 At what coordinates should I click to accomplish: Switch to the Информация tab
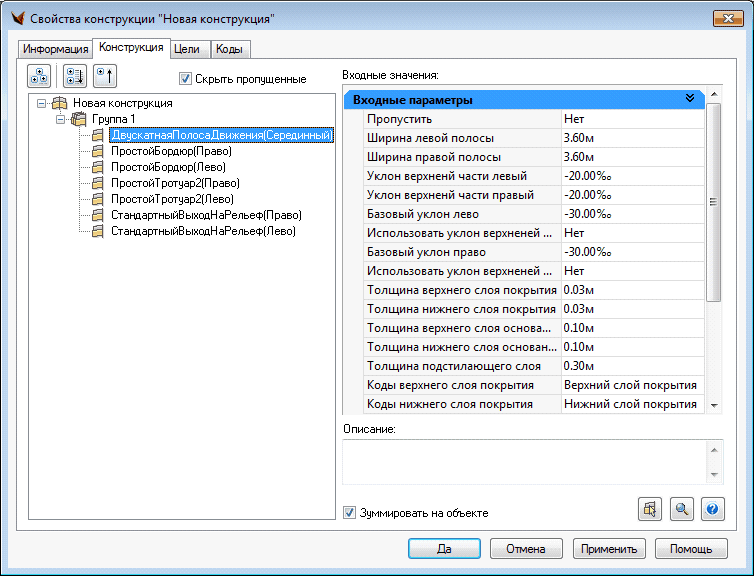[x=56, y=49]
